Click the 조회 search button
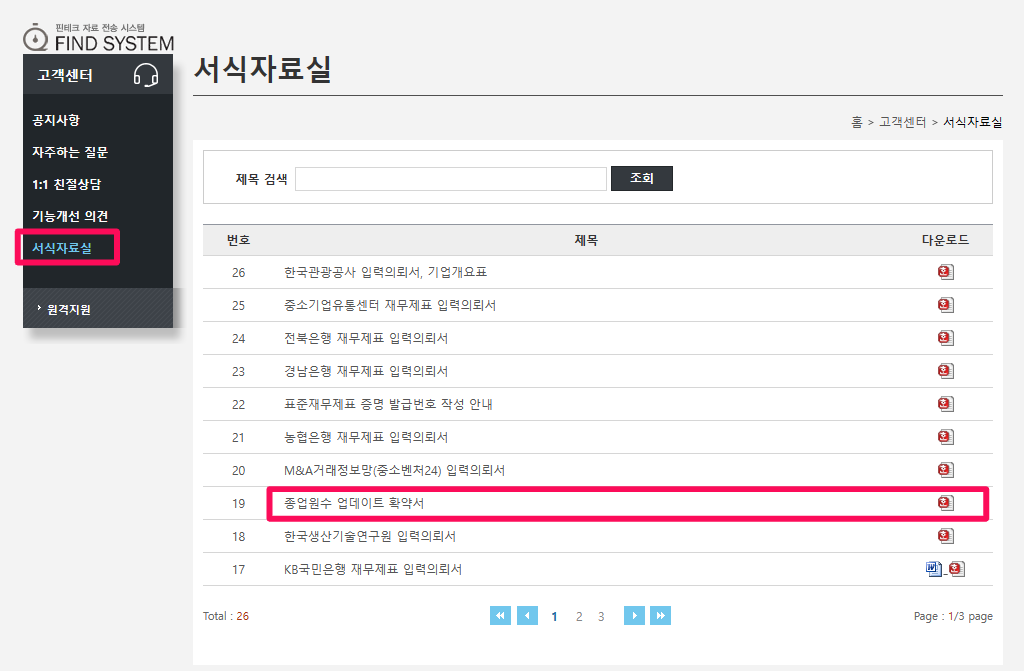The width and height of the screenshot is (1024, 671). coord(641,178)
